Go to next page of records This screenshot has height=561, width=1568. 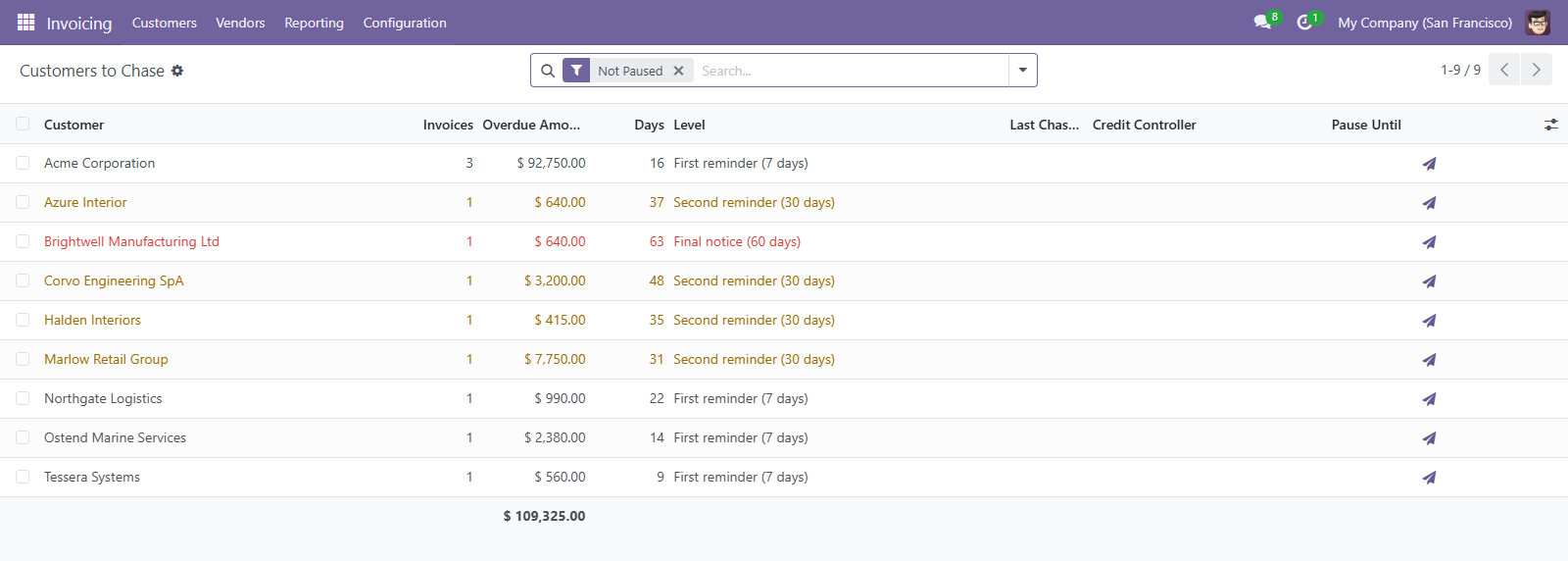point(1536,70)
